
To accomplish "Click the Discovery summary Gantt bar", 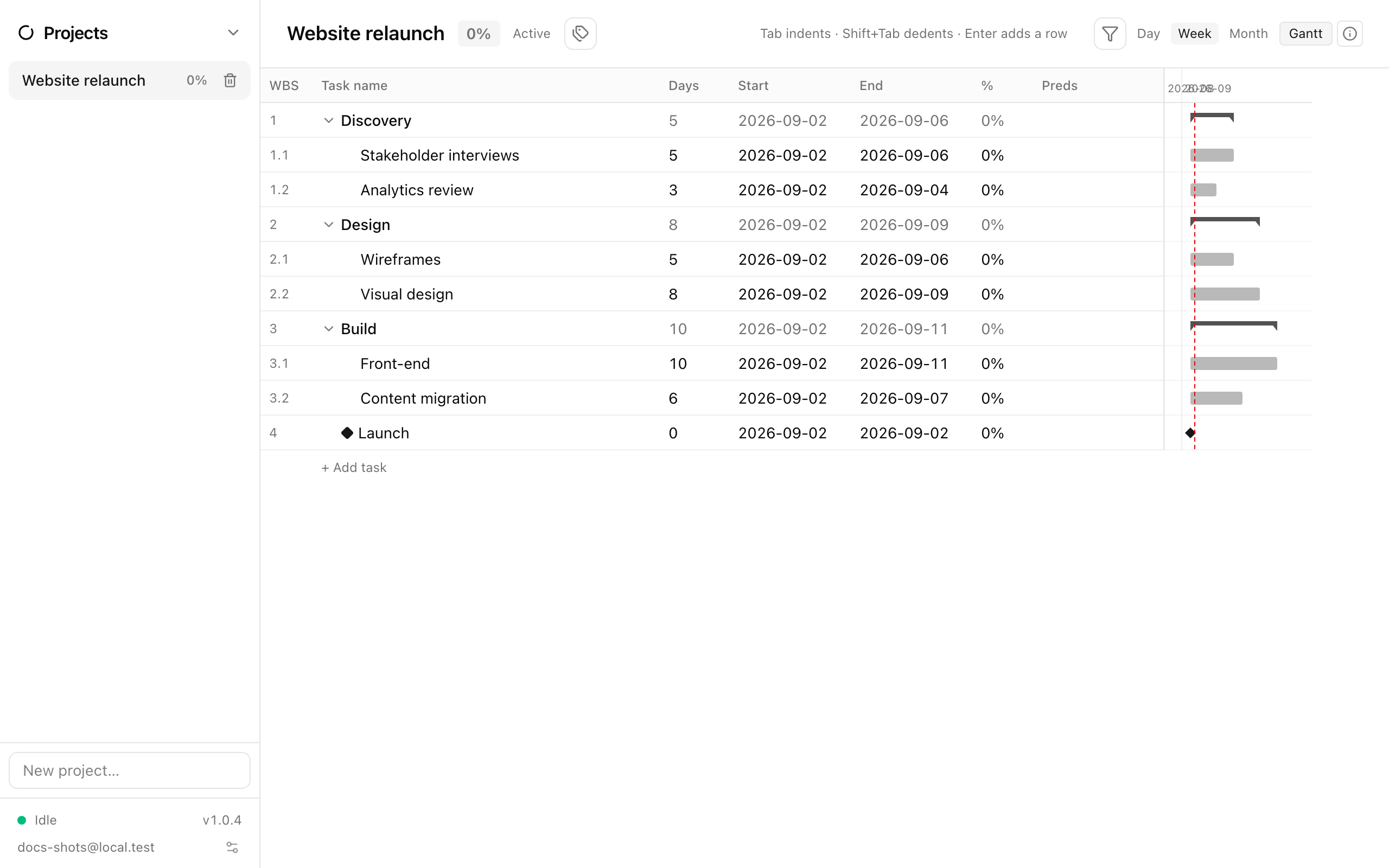I will click(1212, 117).
